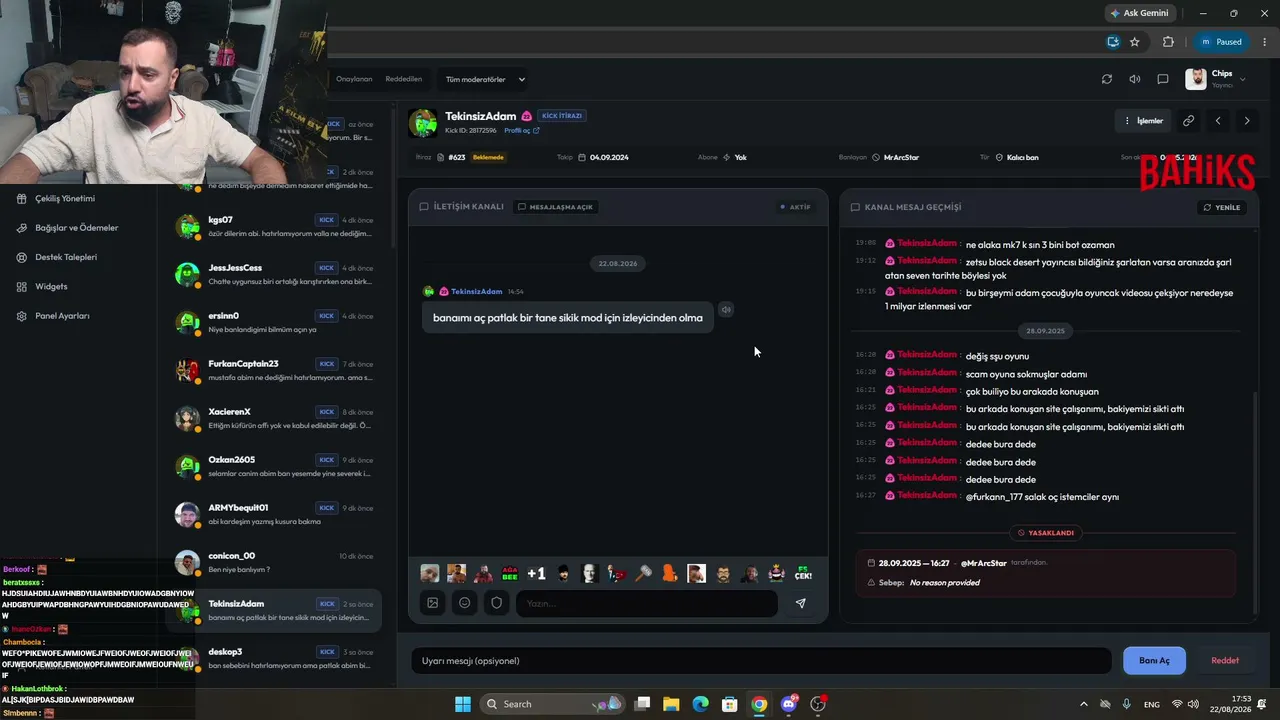Click the Banı Aç button

(x=1154, y=661)
